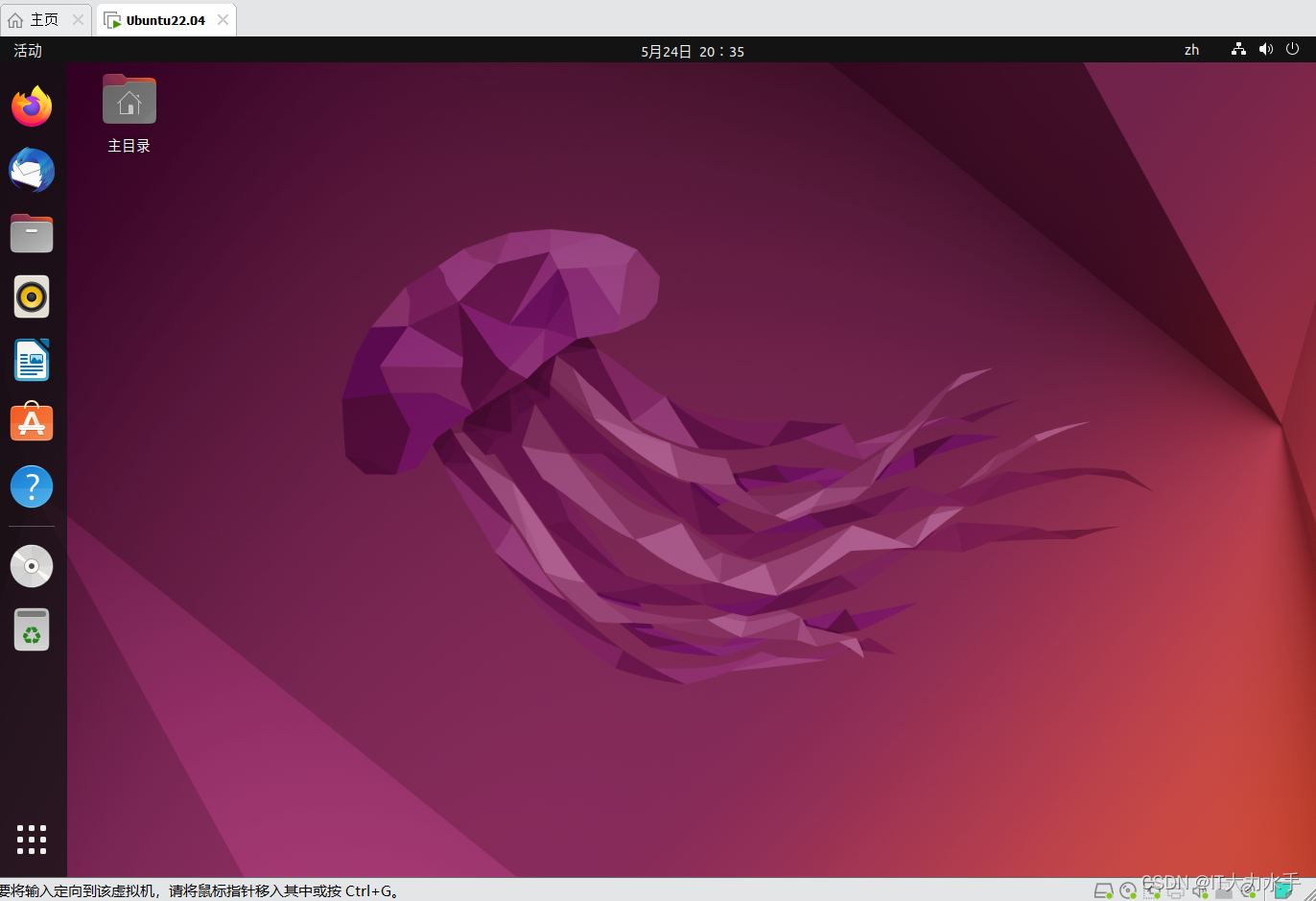Open the Files manager in the dock
Viewport: 1316px width, 901px height.
click(32, 233)
